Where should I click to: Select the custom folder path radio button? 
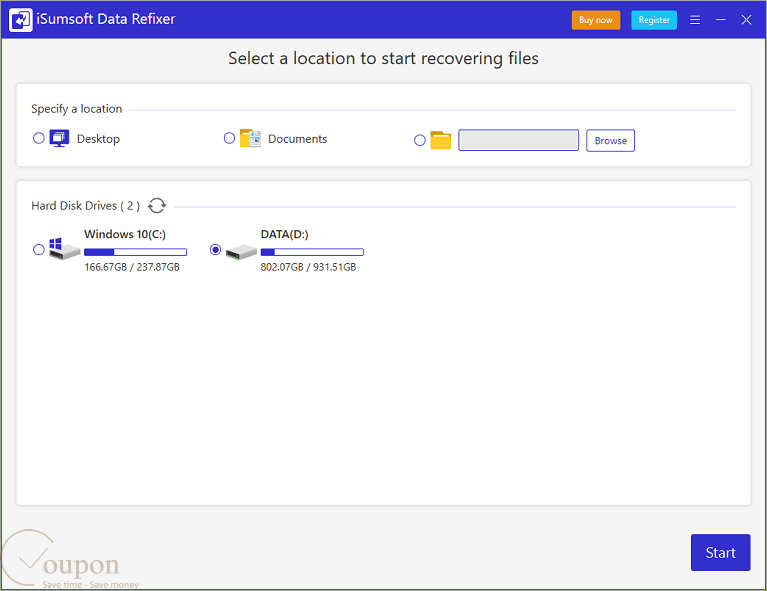pyautogui.click(x=419, y=141)
